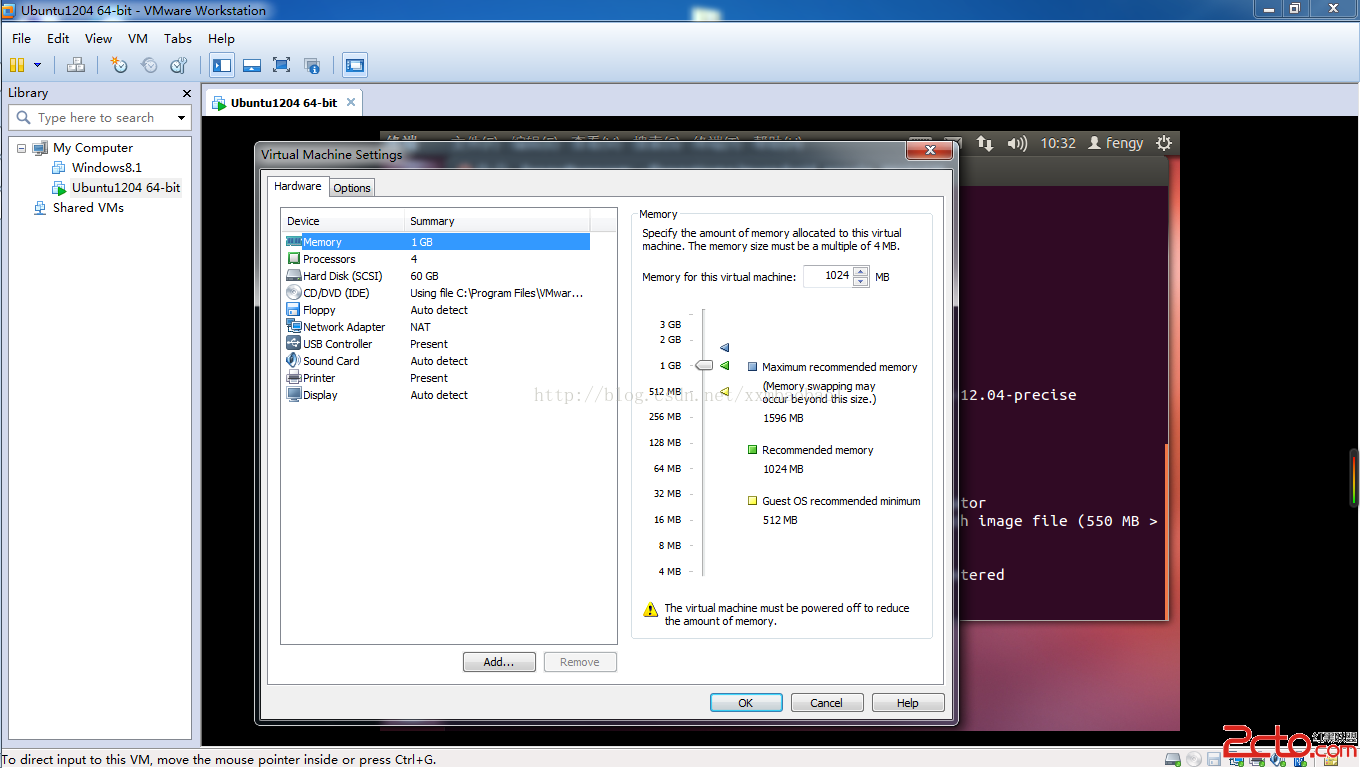Revert the VM to its snapshot
This screenshot has width=1360, height=768.
pyautogui.click(x=149, y=65)
